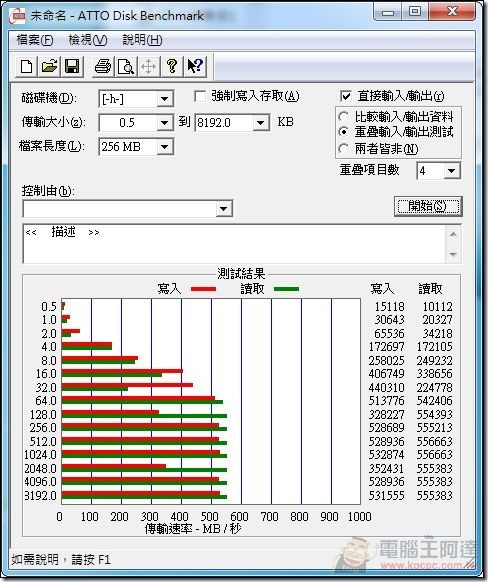Screen dimensions: 488x582
Task: Maximize the ATTO Disk Benchmark window
Action: coord(415,12)
